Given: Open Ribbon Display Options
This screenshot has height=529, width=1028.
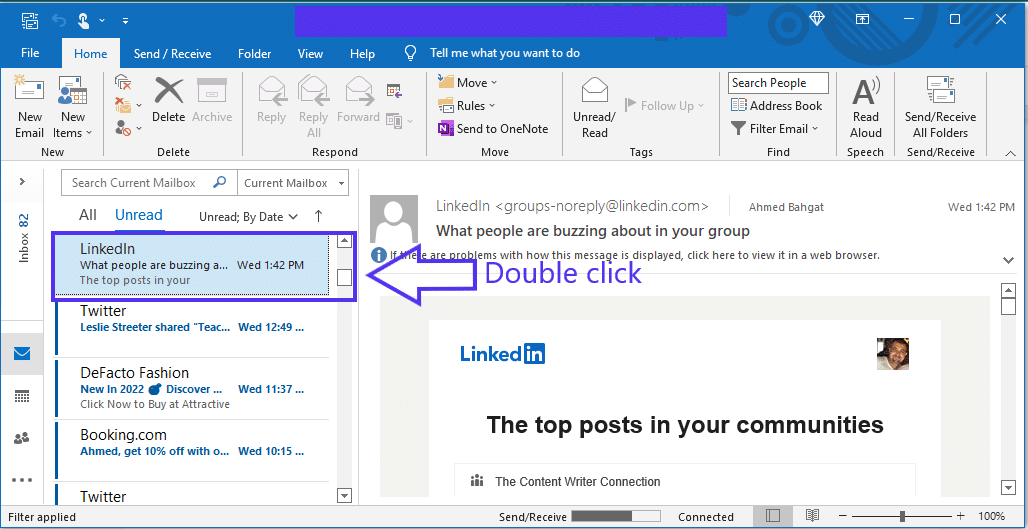Looking at the screenshot, I should 862,19.
